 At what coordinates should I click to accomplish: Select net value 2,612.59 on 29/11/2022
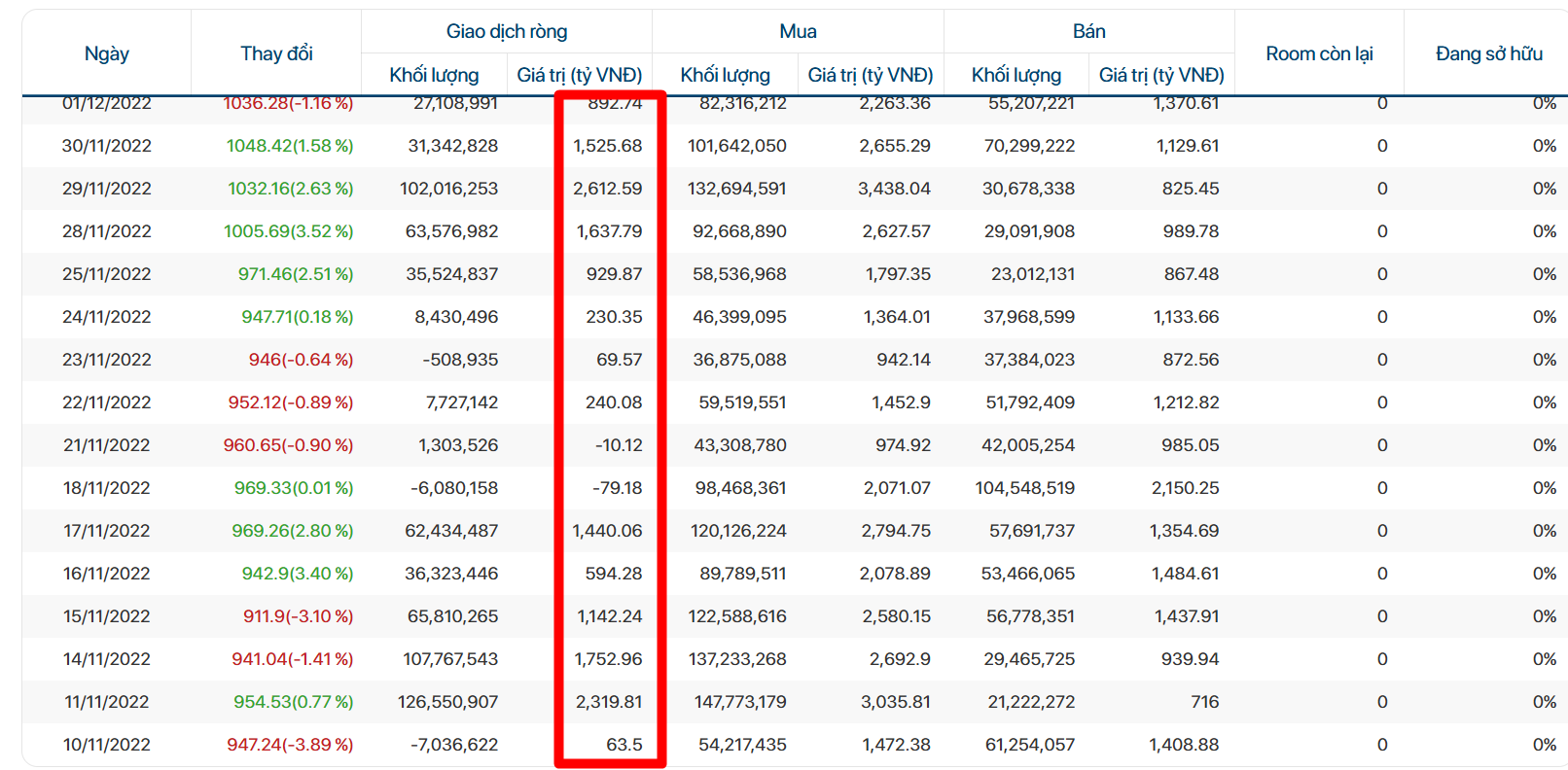(607, 189)
